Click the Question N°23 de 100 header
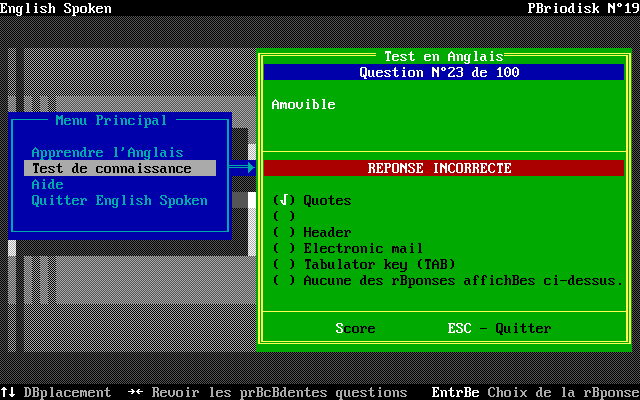This screenshot has height=400, width=640. tap(444, 72)
